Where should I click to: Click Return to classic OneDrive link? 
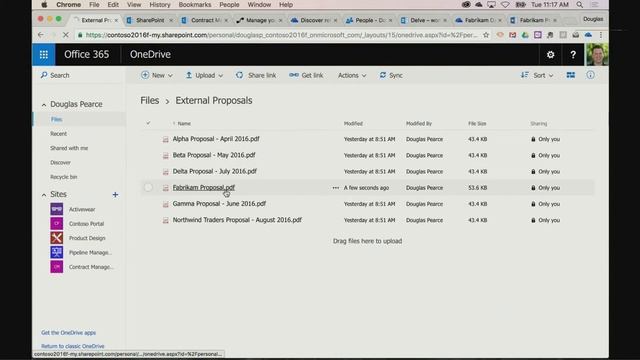[x=73, y=346]
